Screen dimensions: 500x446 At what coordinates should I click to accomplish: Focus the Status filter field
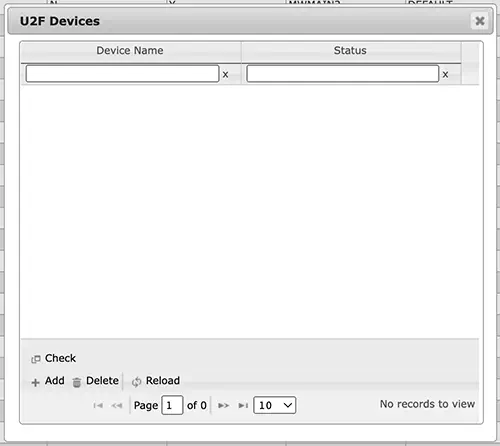[x=342, y=74]
